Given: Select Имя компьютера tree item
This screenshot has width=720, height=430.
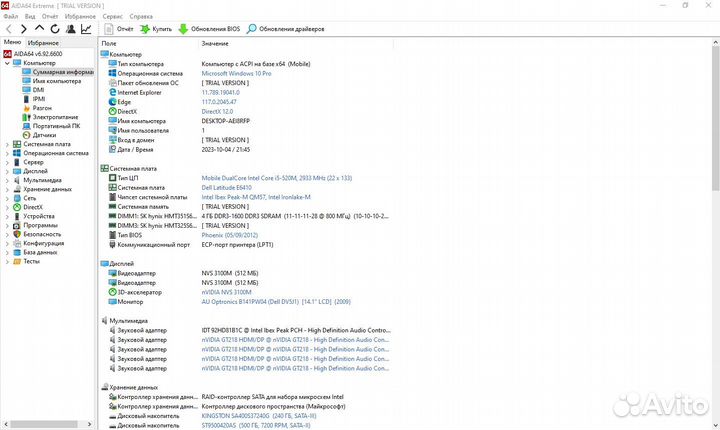Looking at the screenshot, I should [x=56, y=81].
